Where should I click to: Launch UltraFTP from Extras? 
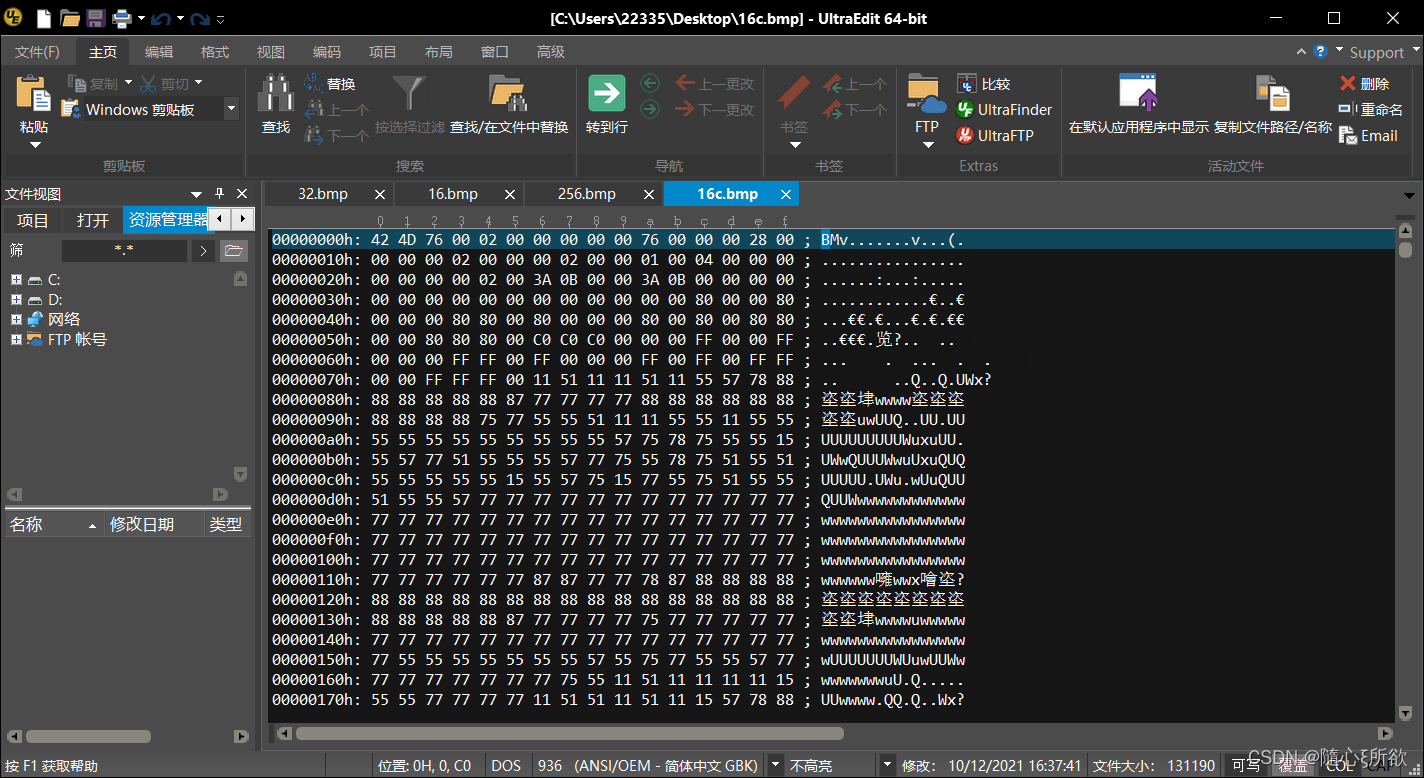pos(995,135)
